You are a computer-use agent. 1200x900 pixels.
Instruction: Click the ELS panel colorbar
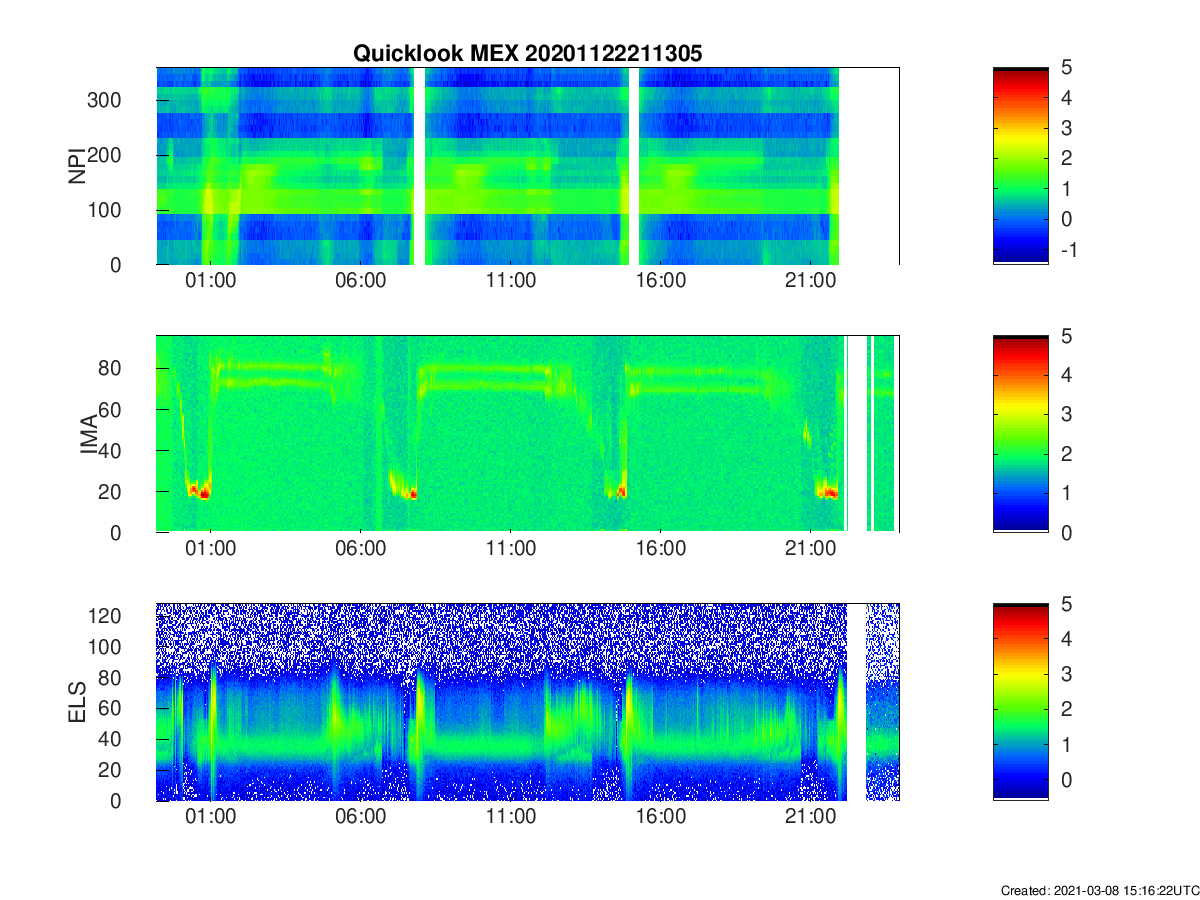(x=1021, y=702)
